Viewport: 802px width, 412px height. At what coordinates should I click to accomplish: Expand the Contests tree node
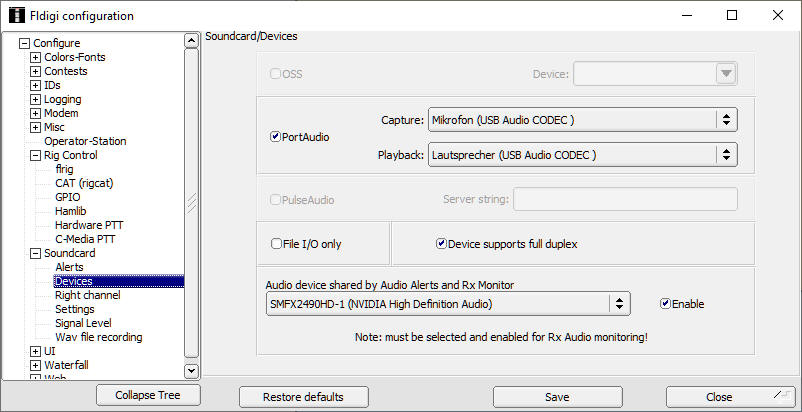(36, 71)
